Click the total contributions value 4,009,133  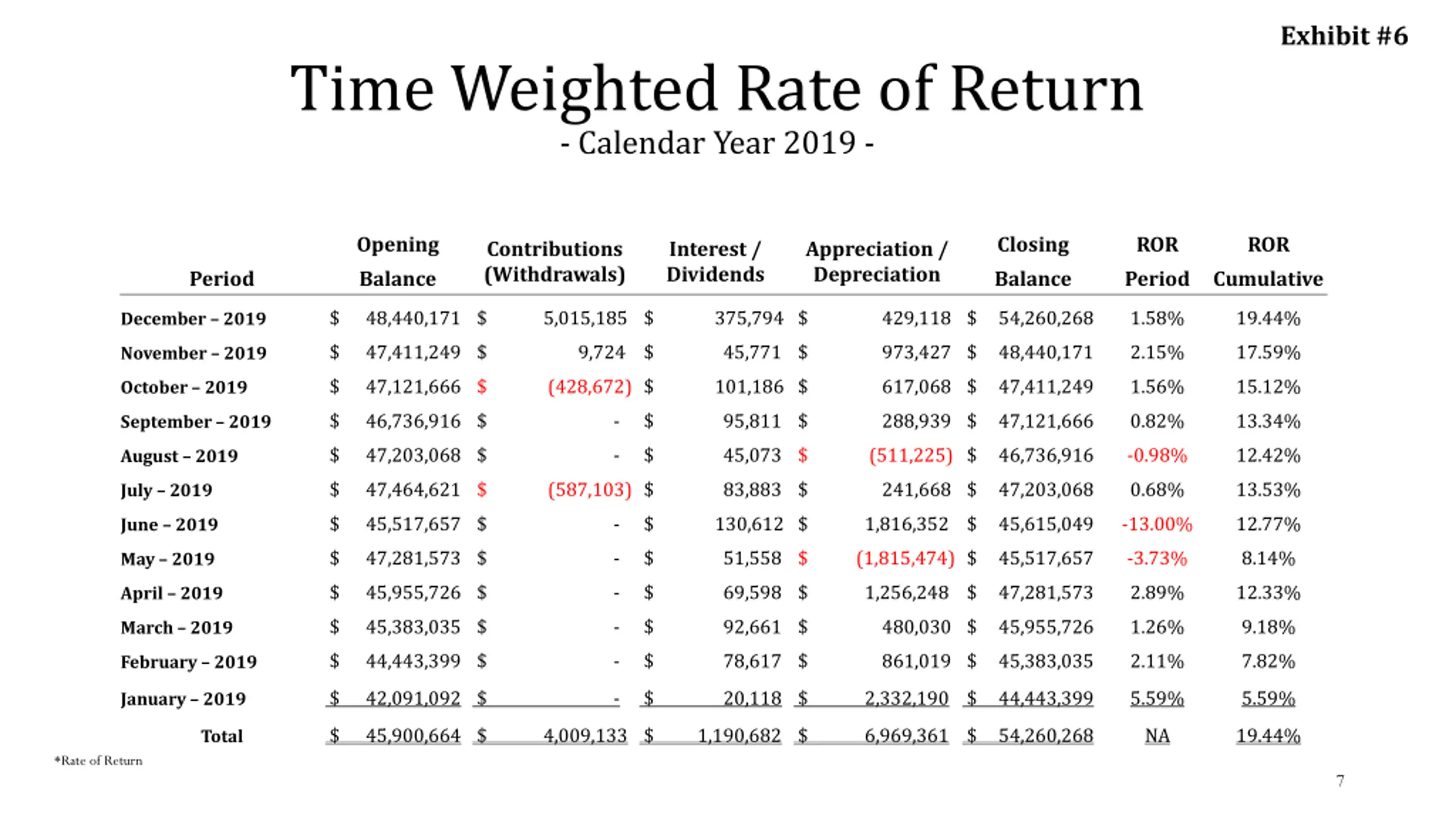point(585,736)
